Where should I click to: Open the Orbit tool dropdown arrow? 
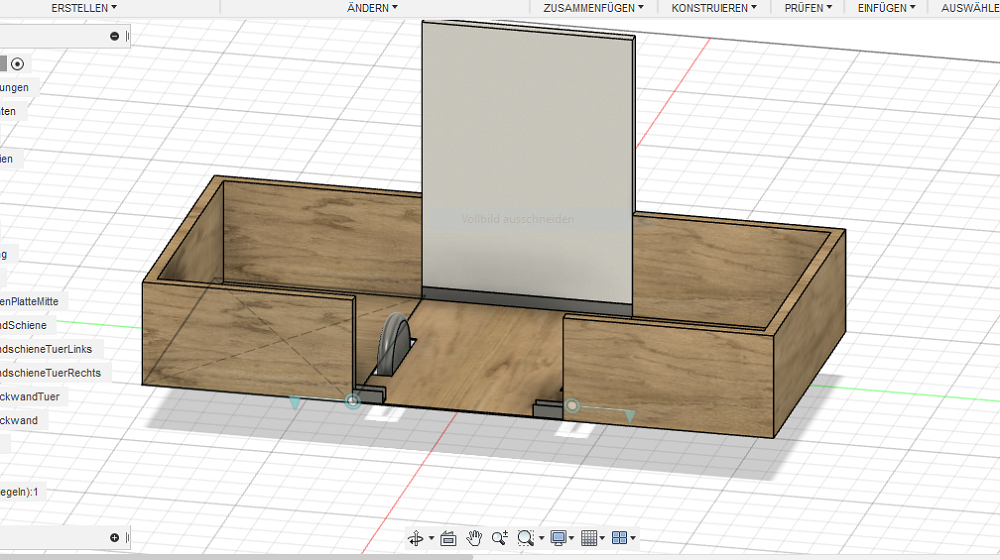click(431, 539)
